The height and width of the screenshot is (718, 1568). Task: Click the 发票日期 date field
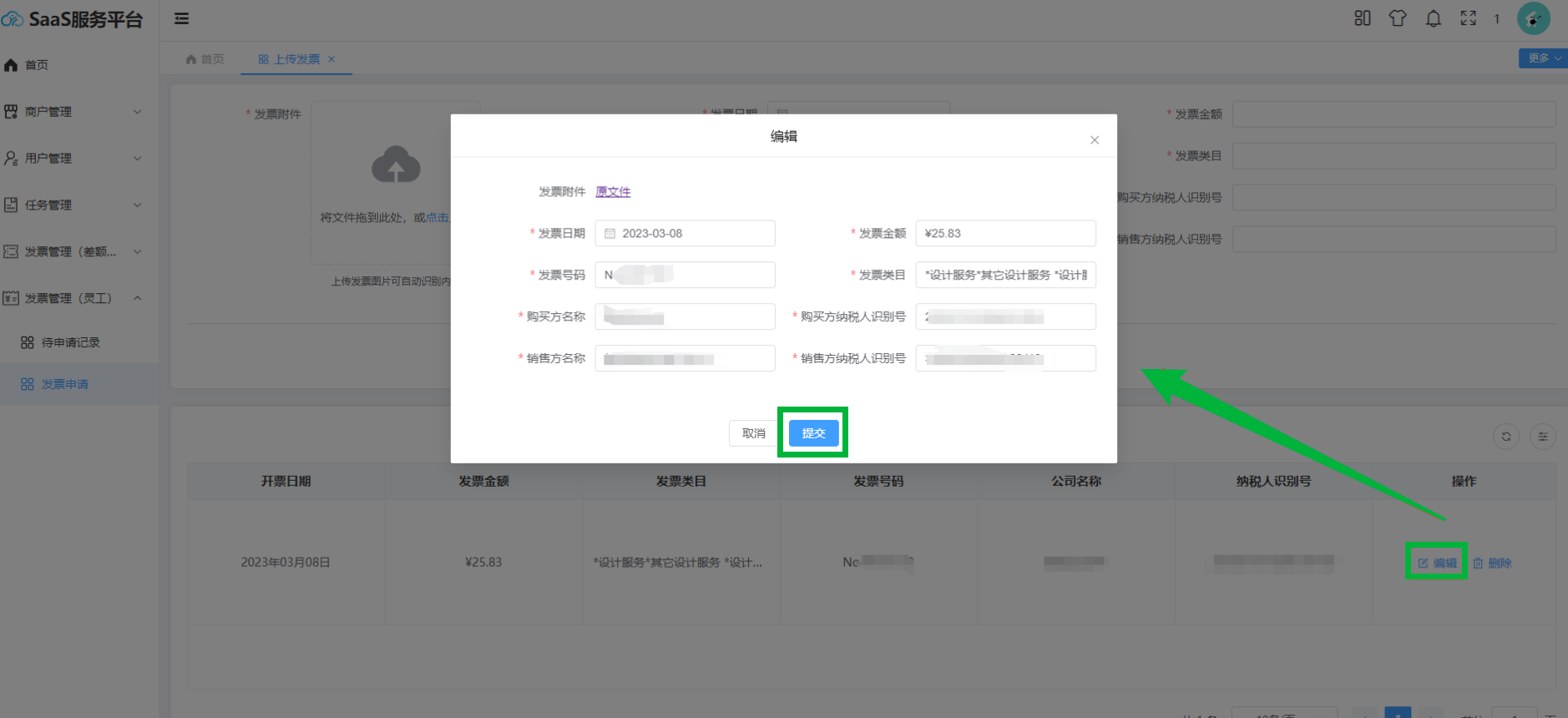(685, 234)
